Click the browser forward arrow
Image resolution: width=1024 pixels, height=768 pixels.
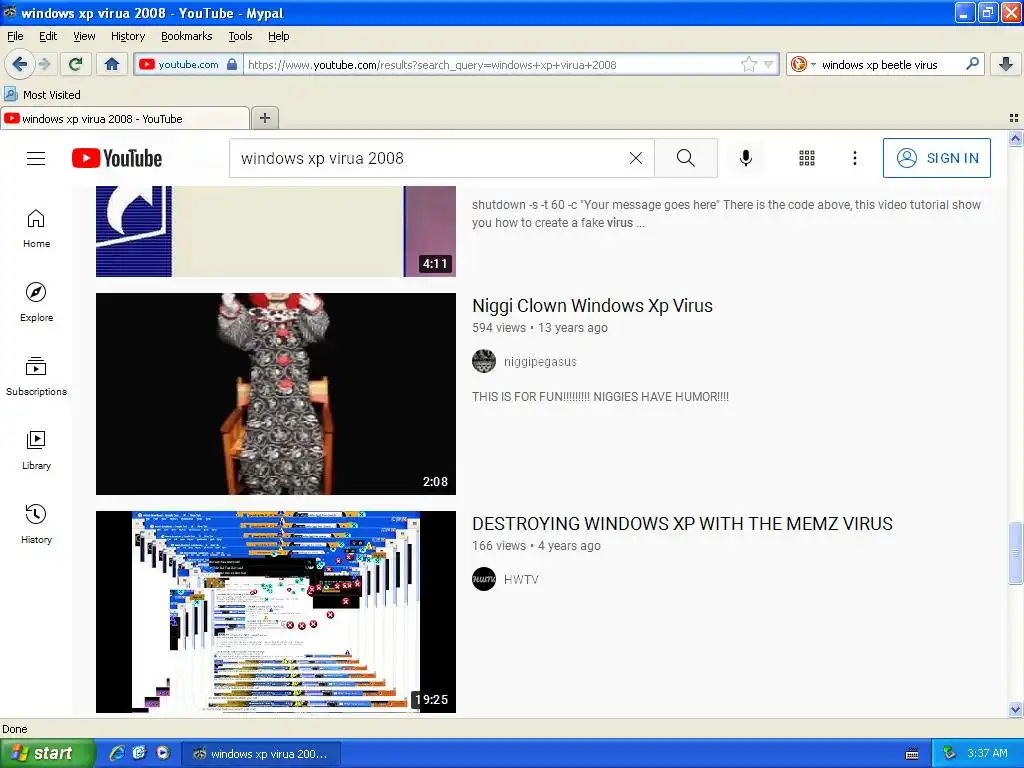click(44, 64)
